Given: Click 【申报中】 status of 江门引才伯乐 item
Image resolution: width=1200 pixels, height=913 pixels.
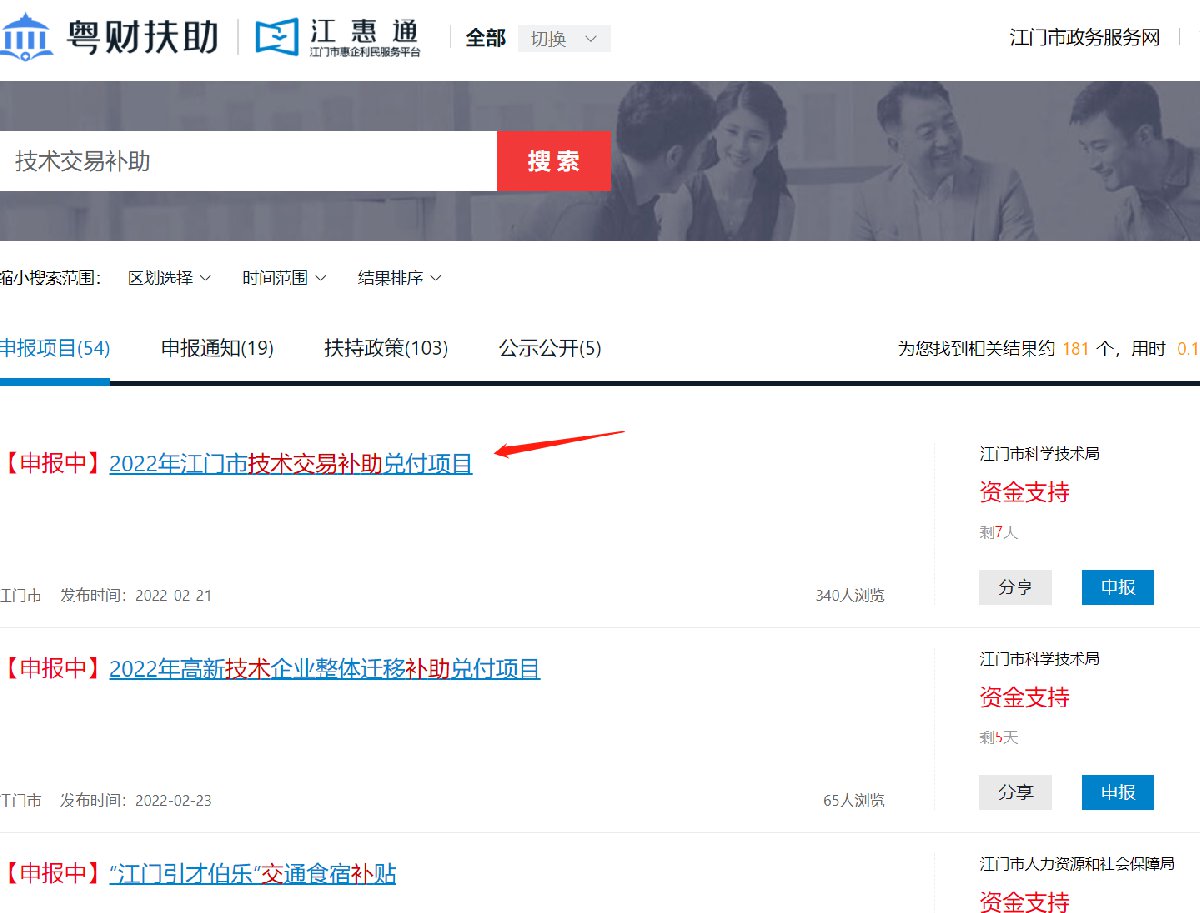Looking at the screenshot, I should click(x=52, y=874).
